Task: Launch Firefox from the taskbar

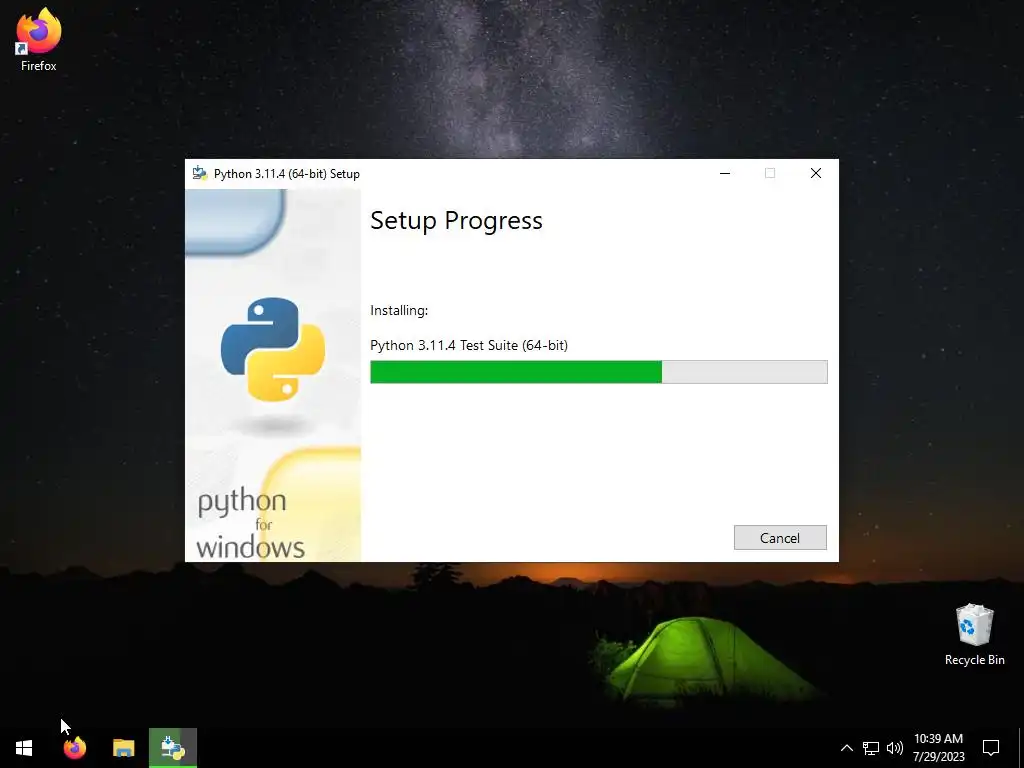Action: (x=74, y=748)
